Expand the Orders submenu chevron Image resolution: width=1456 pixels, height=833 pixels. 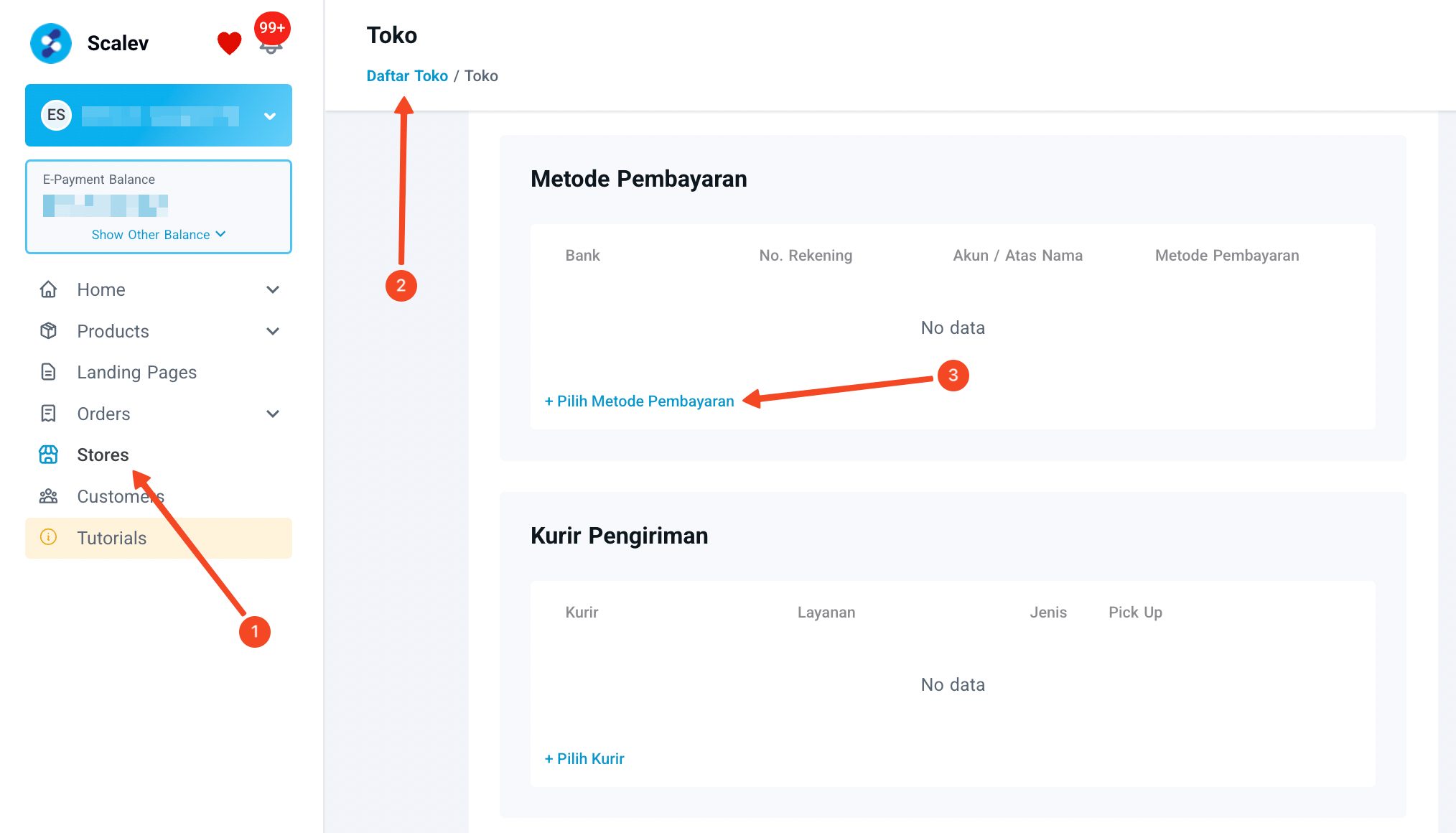point(273,414)
